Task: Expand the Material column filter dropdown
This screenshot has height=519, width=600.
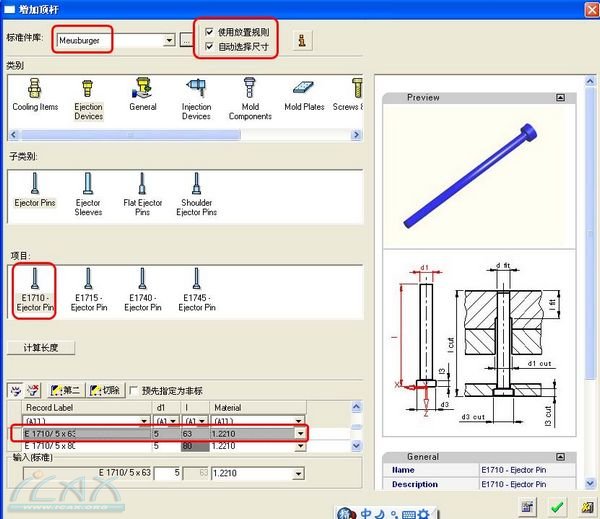Action: (x=300, y=421)
